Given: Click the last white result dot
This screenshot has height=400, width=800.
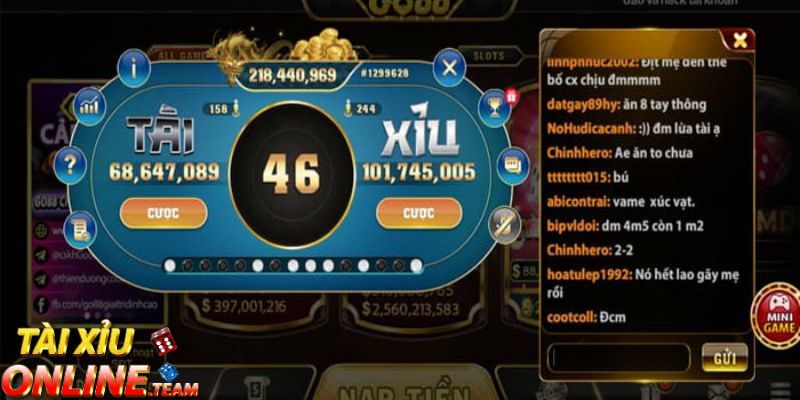Looking at the screenshot, I should point(416,265).
